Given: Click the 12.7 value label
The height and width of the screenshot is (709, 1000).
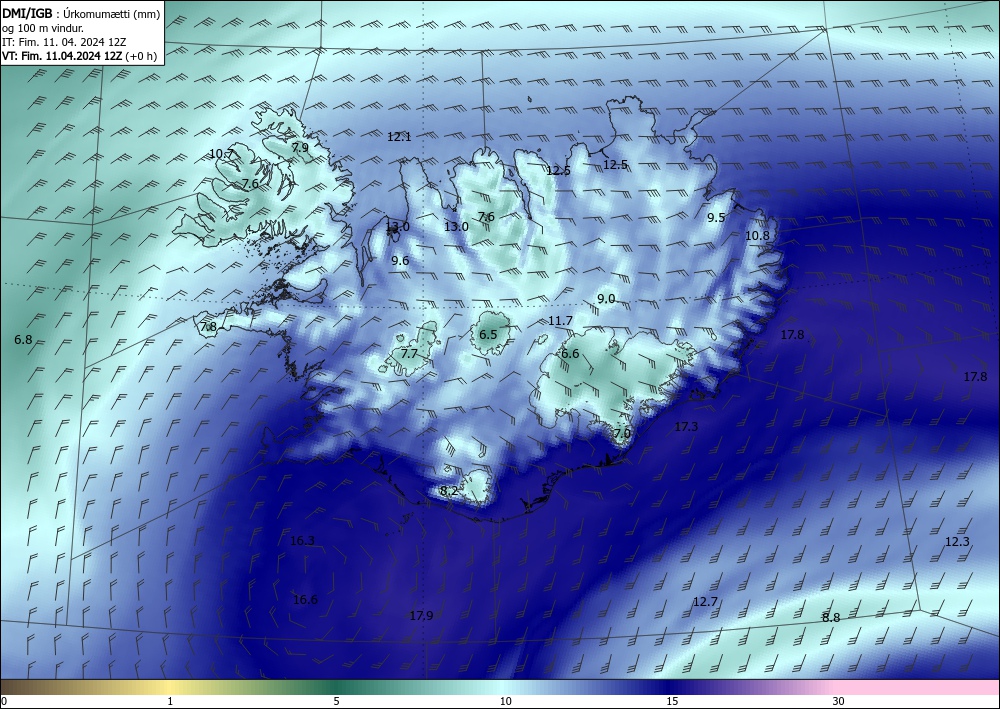Looking at the screenshot, I should 705,602.
